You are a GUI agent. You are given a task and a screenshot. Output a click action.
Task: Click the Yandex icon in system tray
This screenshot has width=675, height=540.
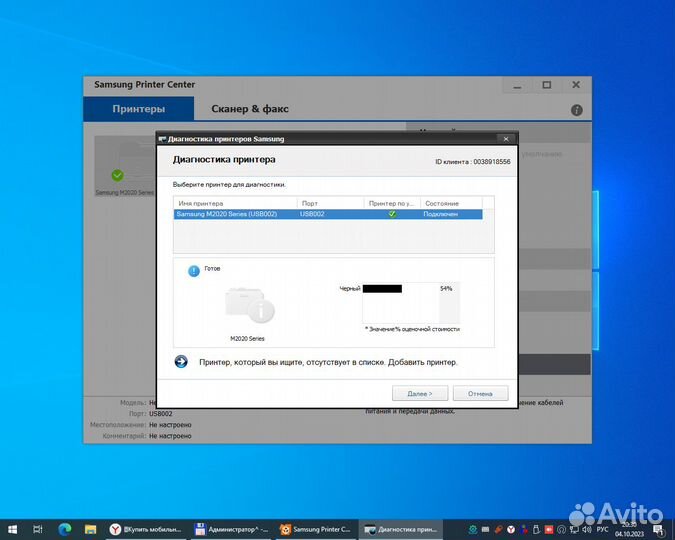(x=511, y=529)
